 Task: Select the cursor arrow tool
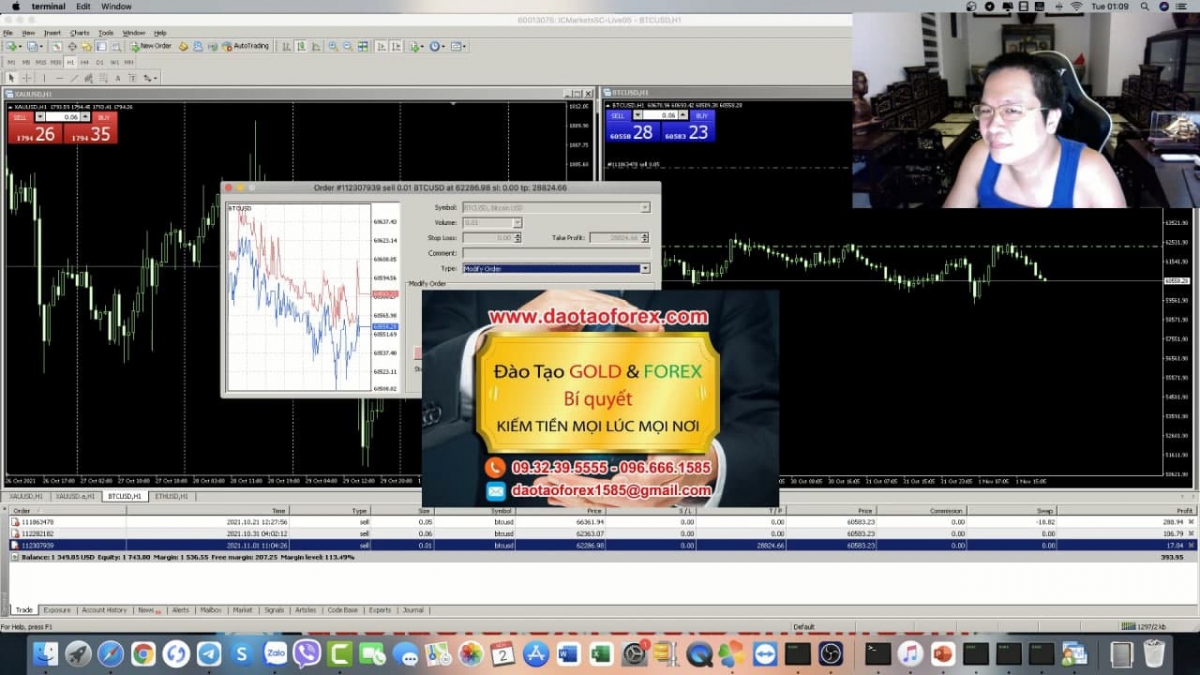(11, 77)
